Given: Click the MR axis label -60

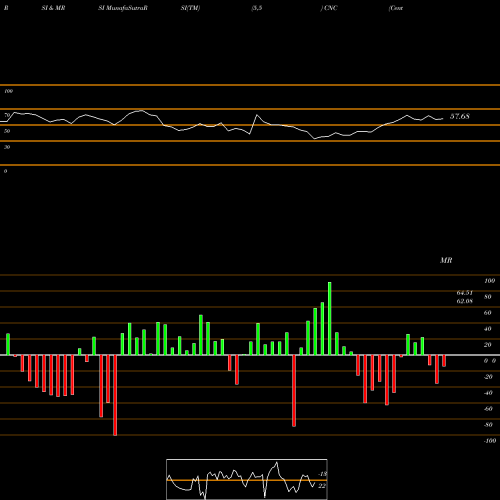Looking at the screenshot, I should coord(488,409).
